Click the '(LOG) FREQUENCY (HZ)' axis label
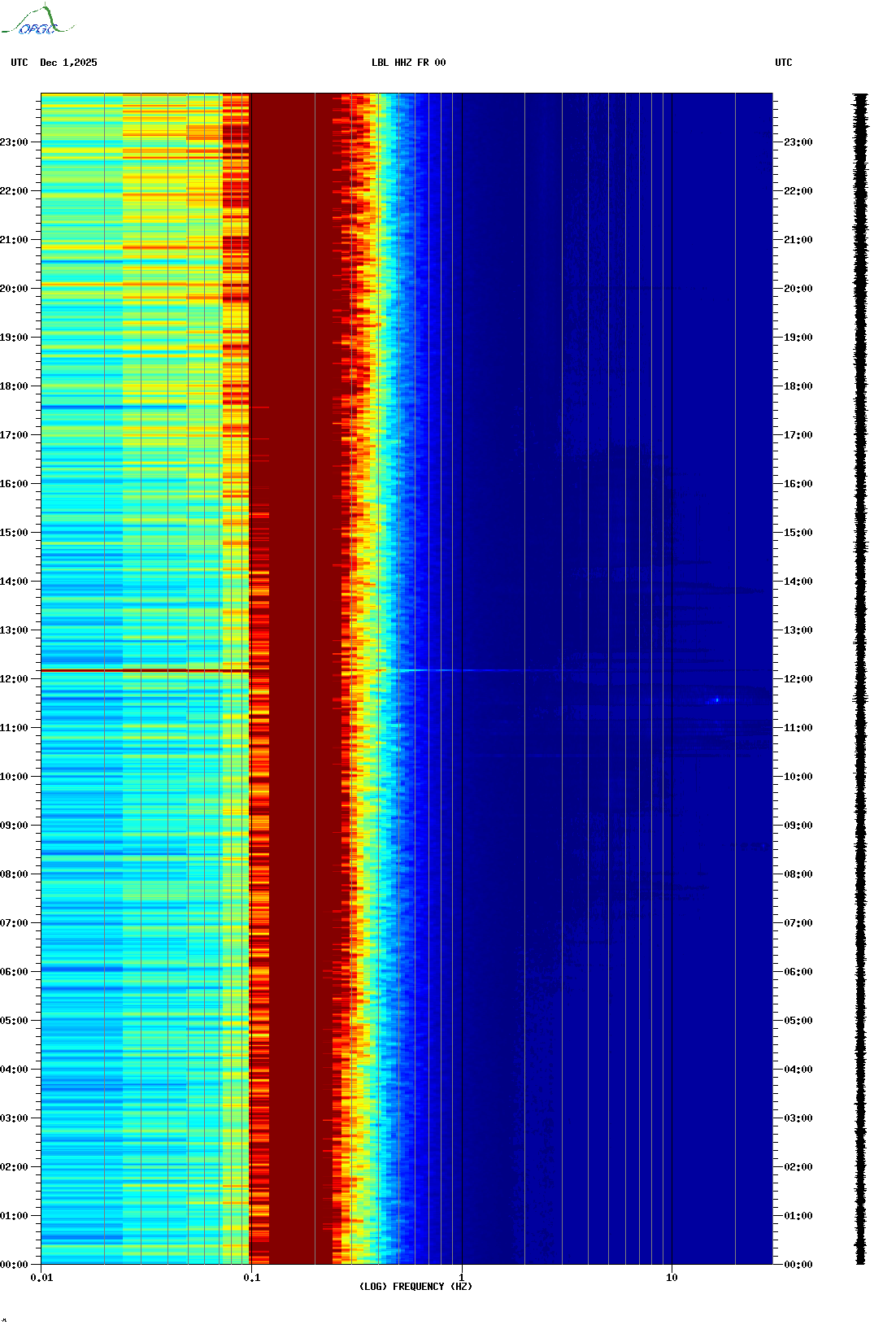 click(x=415, y=1286)
